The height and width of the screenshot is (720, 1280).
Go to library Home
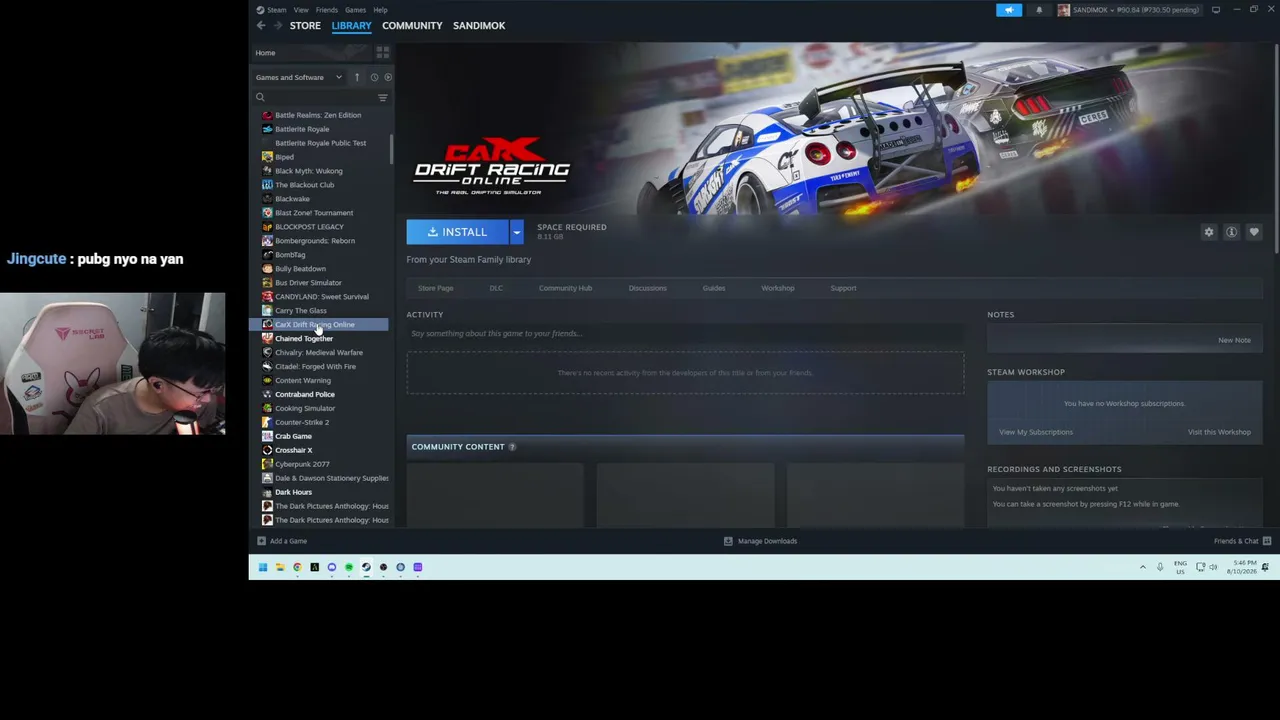(x=265, y=53)
